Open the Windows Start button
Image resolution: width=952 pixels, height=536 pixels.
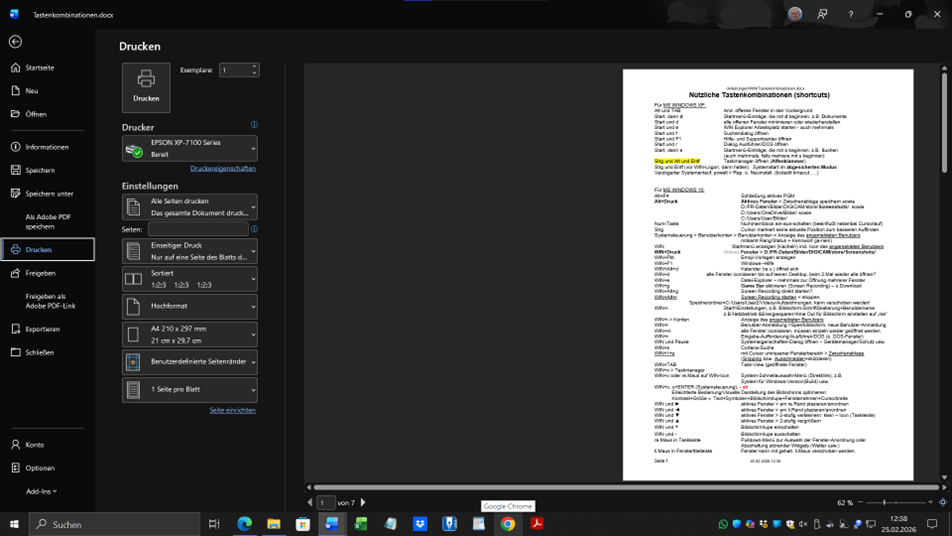click(14, 524)
